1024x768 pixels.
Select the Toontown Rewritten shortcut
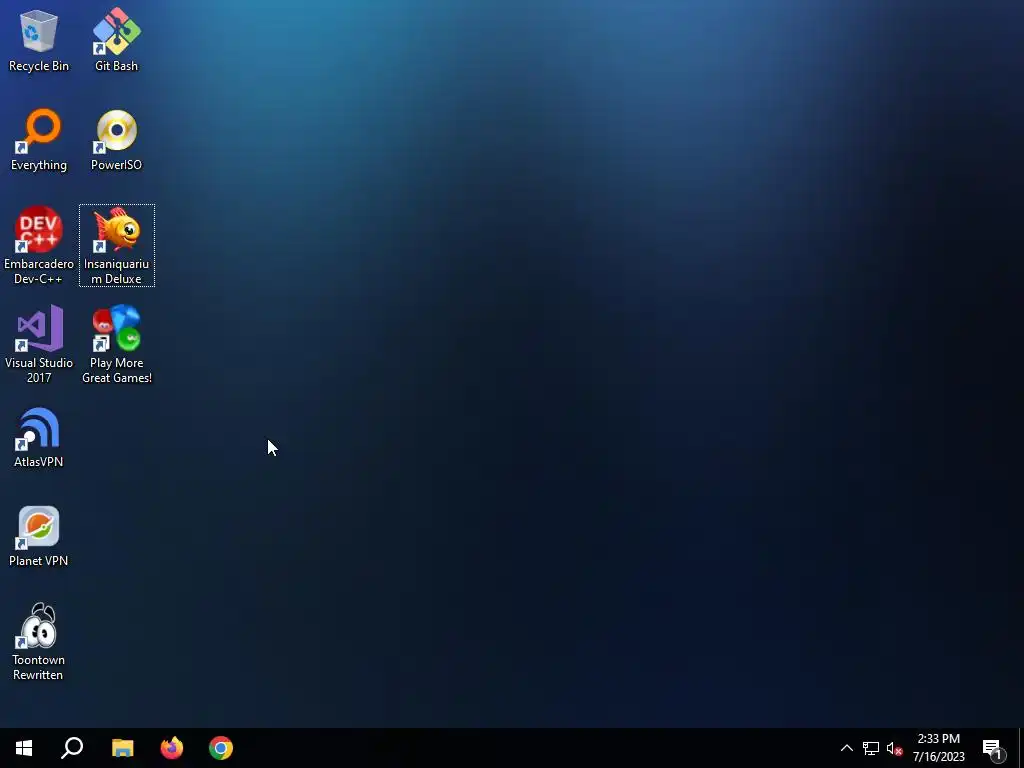click(x=39, y=642)
